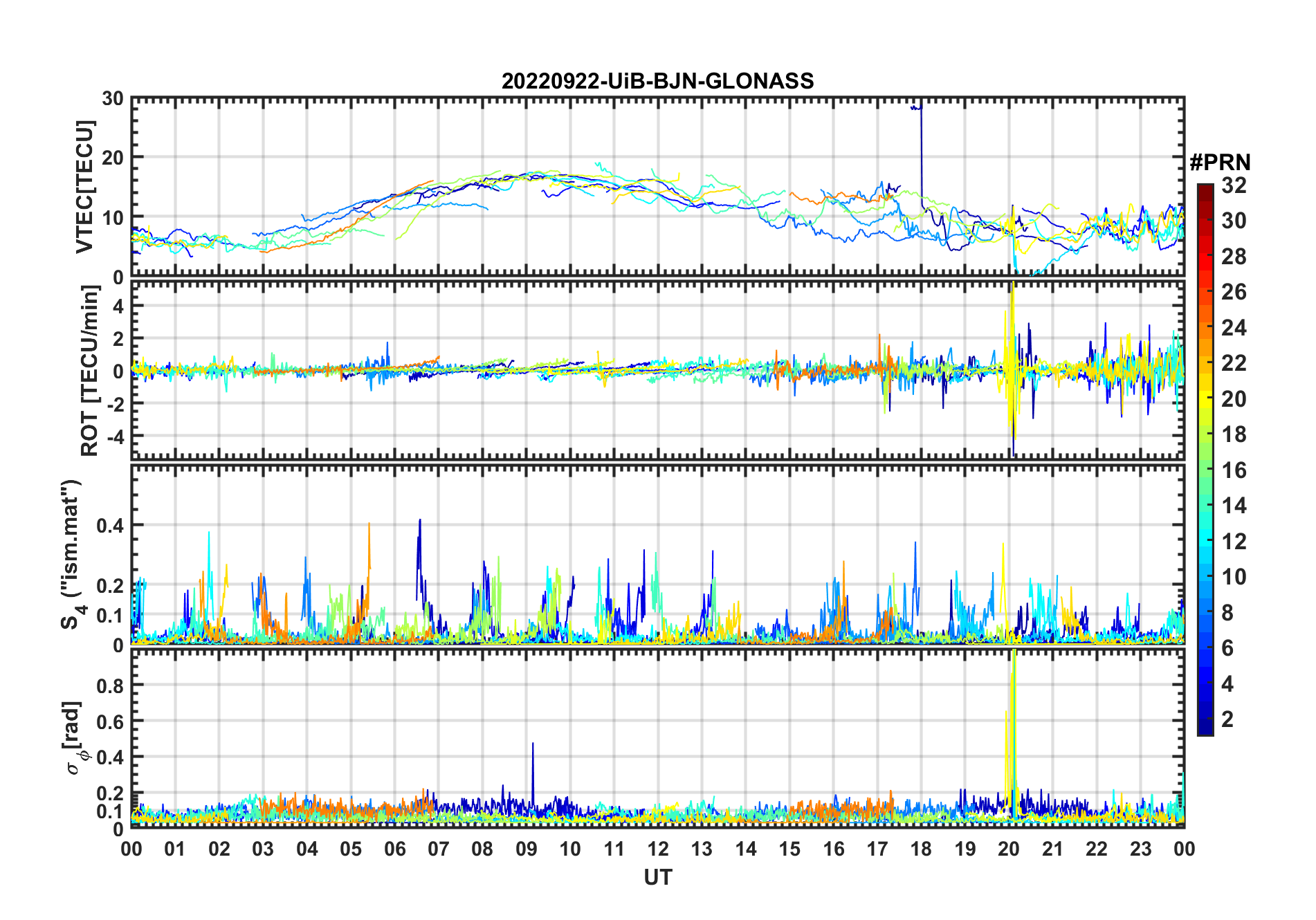Click the 30 tick label on the VTEC axis
This screenshot has height=920, width=1316.
(x=113, y=99)
